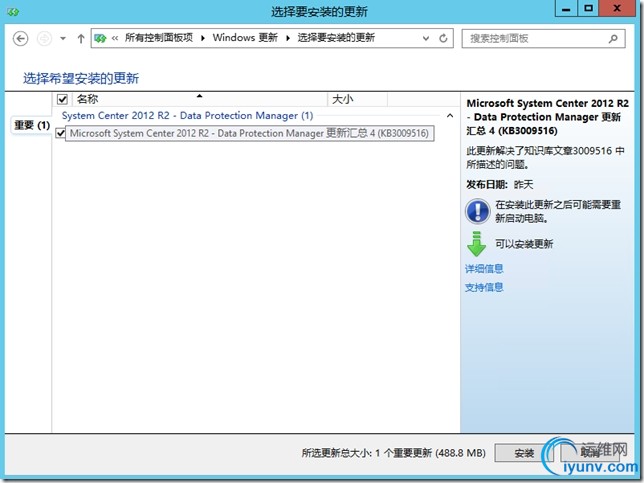Screen dimensions: 644x483
Task: Click the green download-ready arrow icon
Action: [476, 244]
